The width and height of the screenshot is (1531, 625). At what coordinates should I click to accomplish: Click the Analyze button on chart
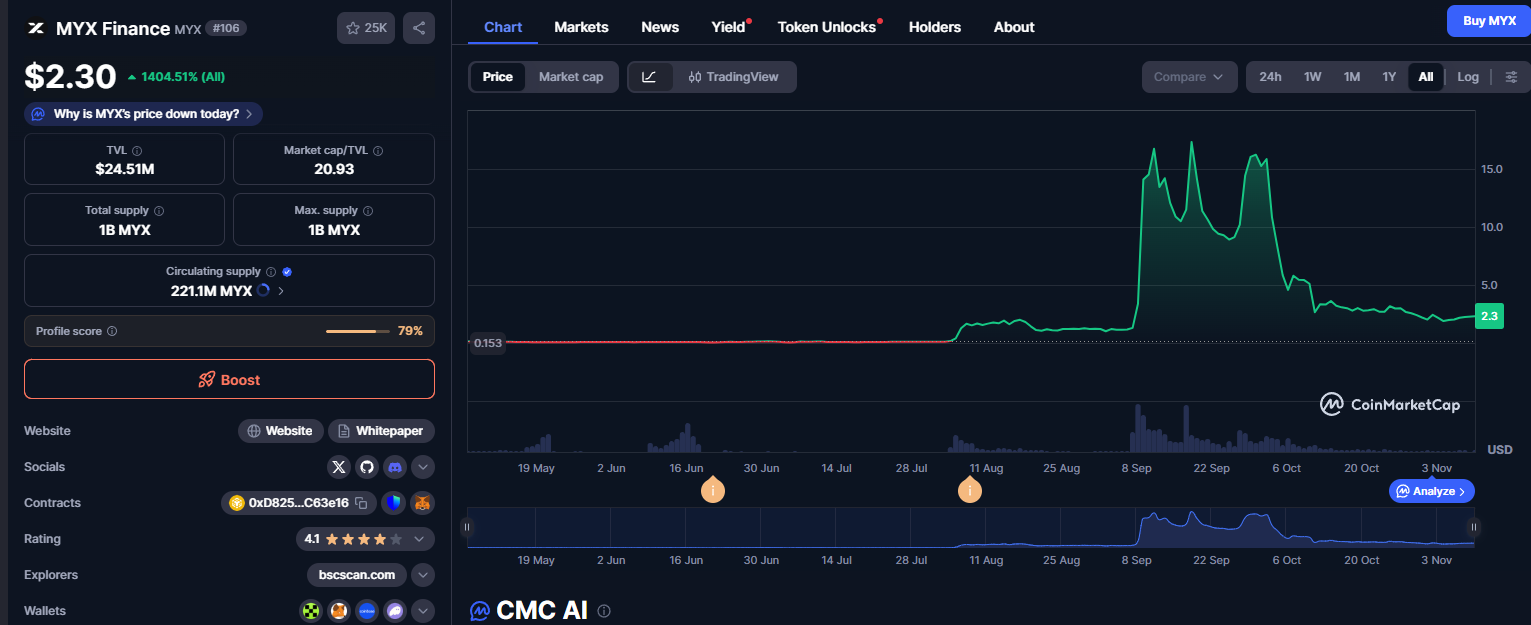[1432, 491]
